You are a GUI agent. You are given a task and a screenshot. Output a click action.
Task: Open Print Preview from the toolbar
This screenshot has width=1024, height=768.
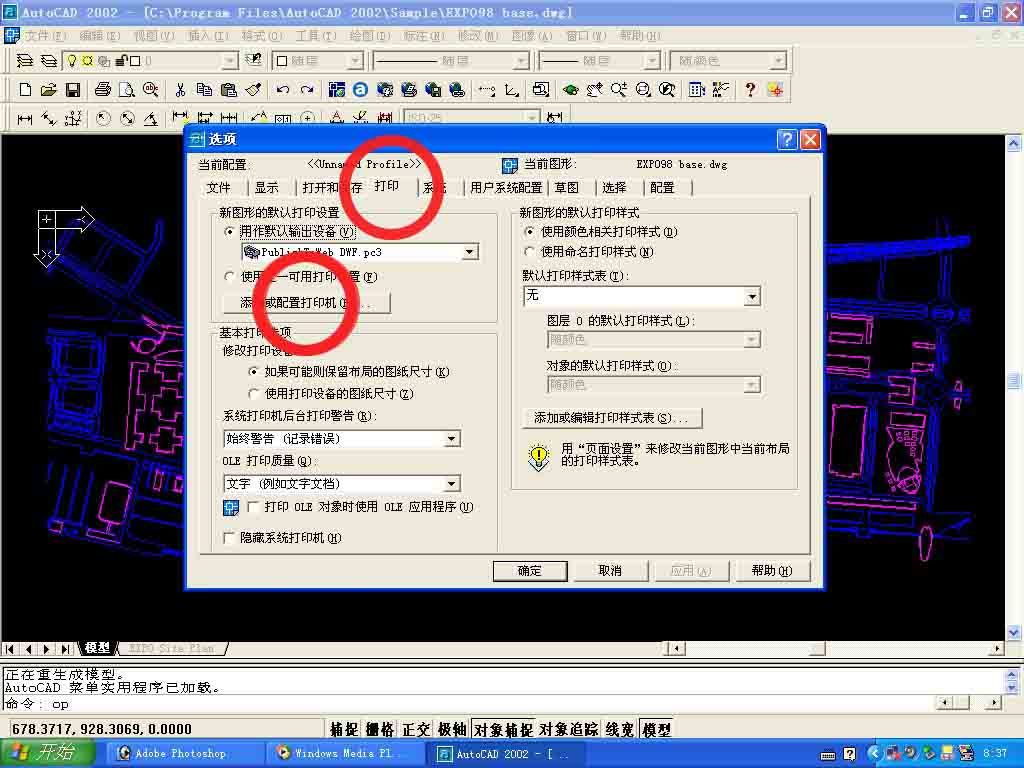(x=127, y=89)
